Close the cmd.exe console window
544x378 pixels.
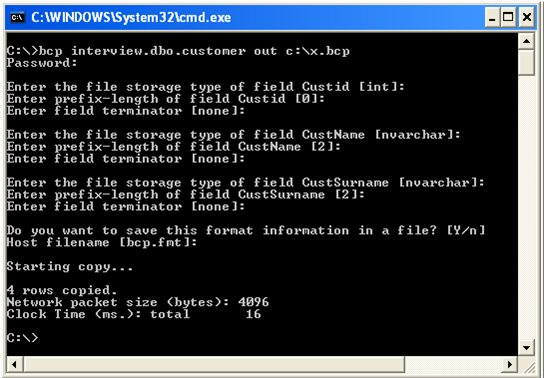527,17
